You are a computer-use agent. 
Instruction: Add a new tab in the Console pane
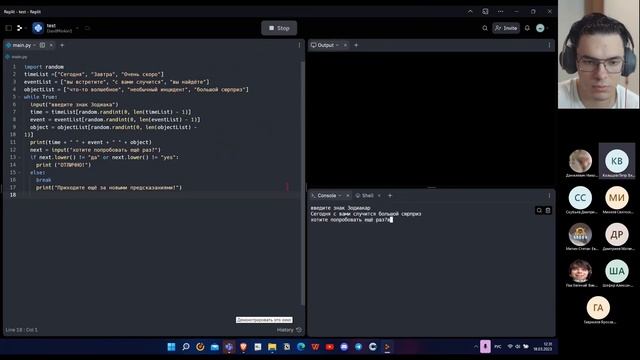[x=390, y=196]
